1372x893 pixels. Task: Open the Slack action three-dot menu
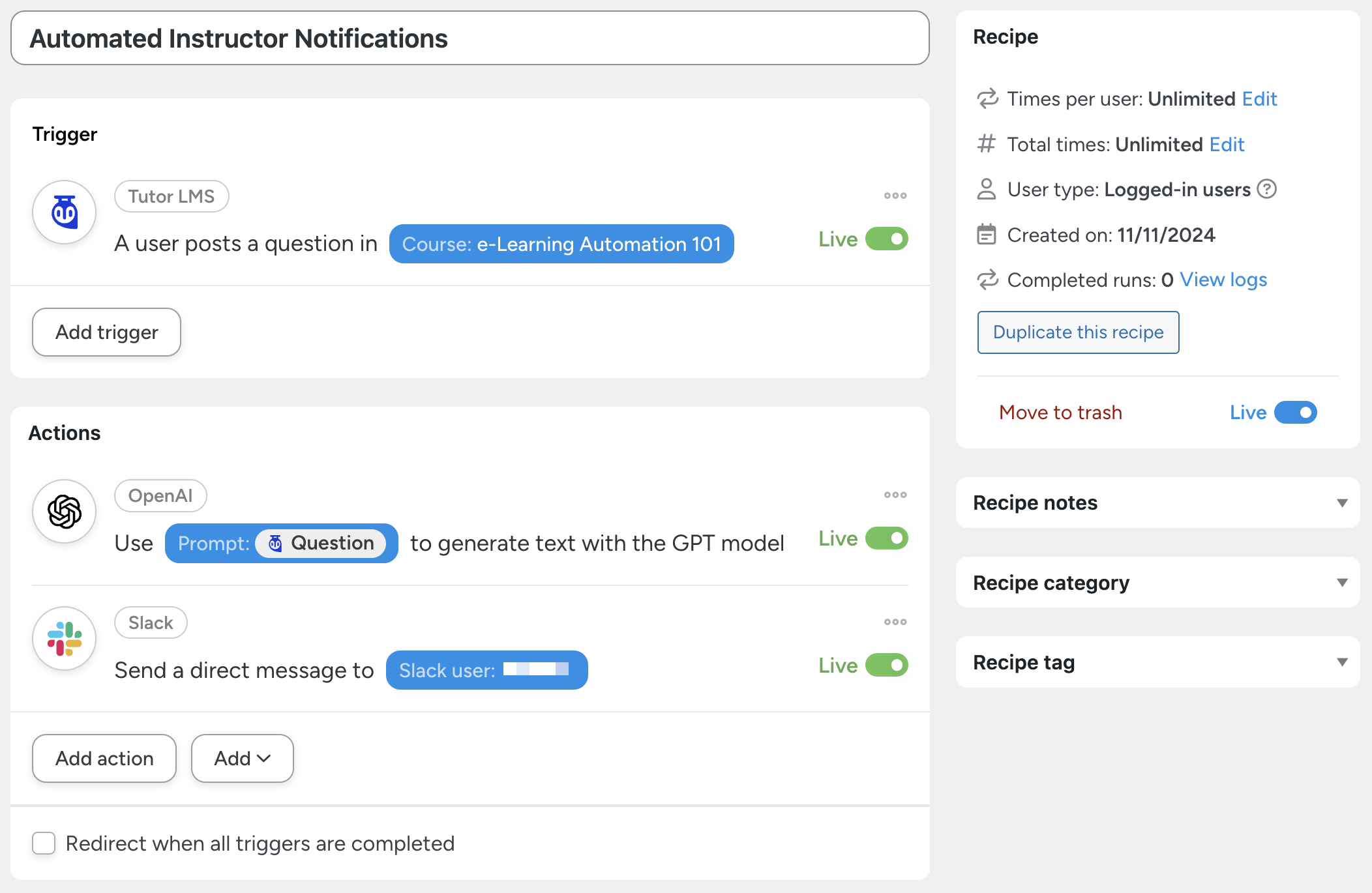pyautogui.click(x=895, y=622)
